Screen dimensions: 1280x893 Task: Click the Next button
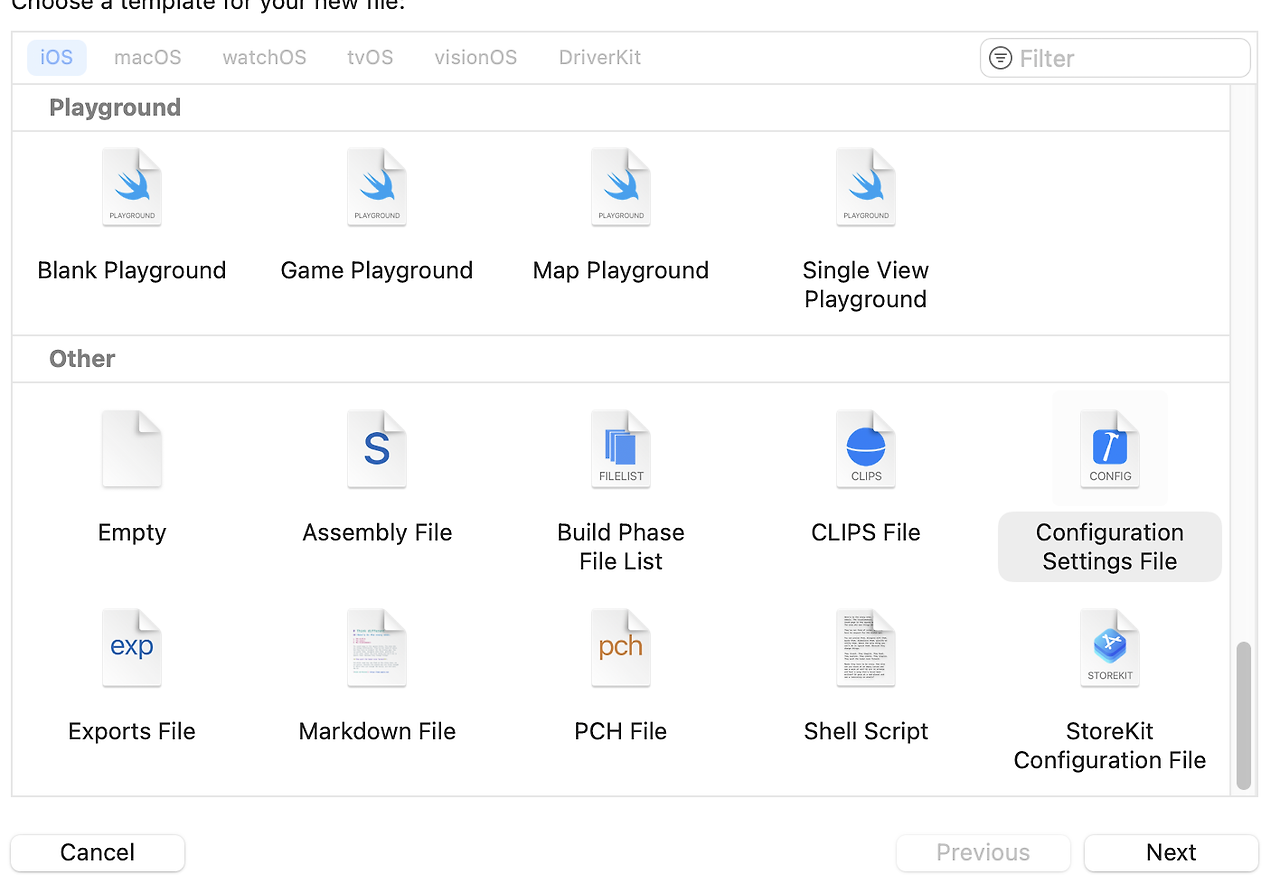click(1171, 852)
